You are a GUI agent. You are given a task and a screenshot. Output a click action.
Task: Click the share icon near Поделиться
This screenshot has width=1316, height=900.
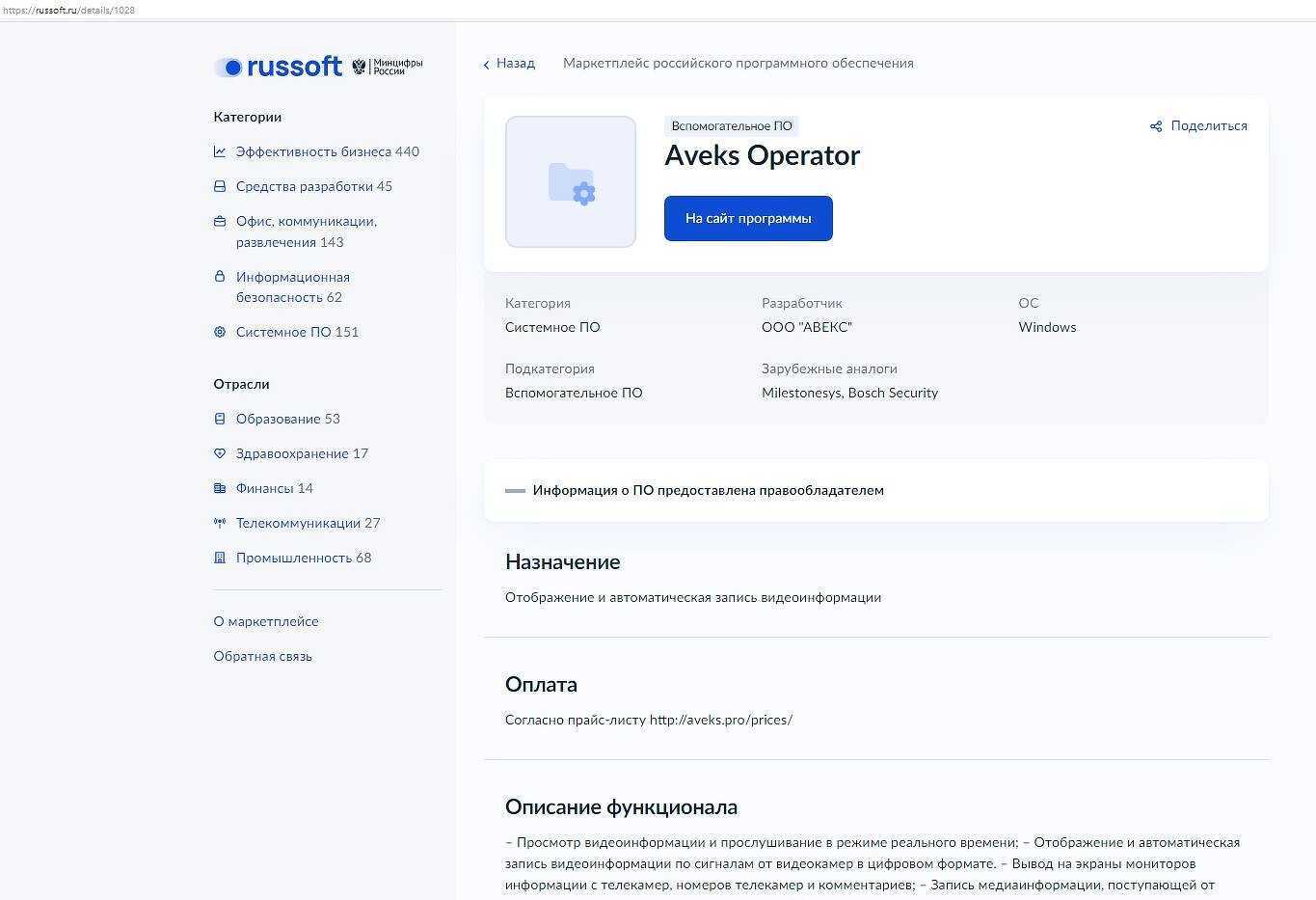click(1156, 126)
